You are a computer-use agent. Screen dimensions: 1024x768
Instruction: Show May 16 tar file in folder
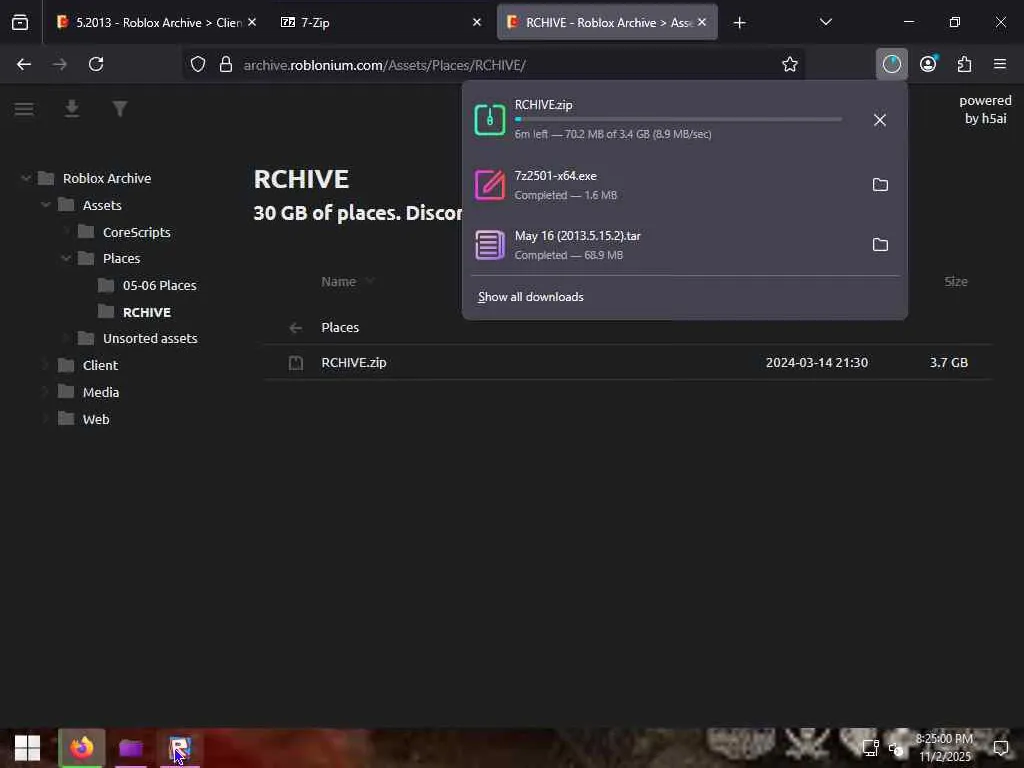(x=880, y=245)
